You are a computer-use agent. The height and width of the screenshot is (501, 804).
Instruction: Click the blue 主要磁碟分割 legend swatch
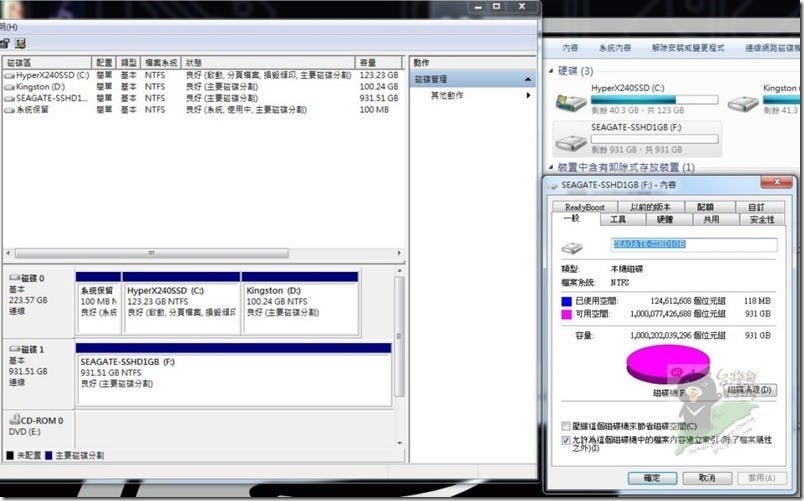pyautogui.click(x=49, y=455)
